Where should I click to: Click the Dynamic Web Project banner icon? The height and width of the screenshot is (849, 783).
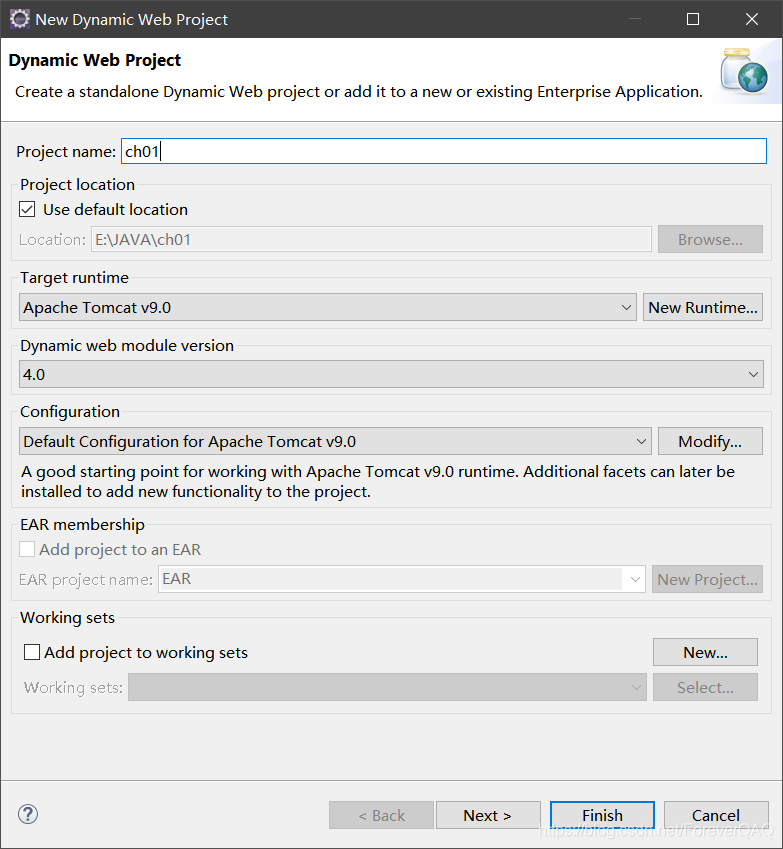pyautogui.click(x=745, y=72)
